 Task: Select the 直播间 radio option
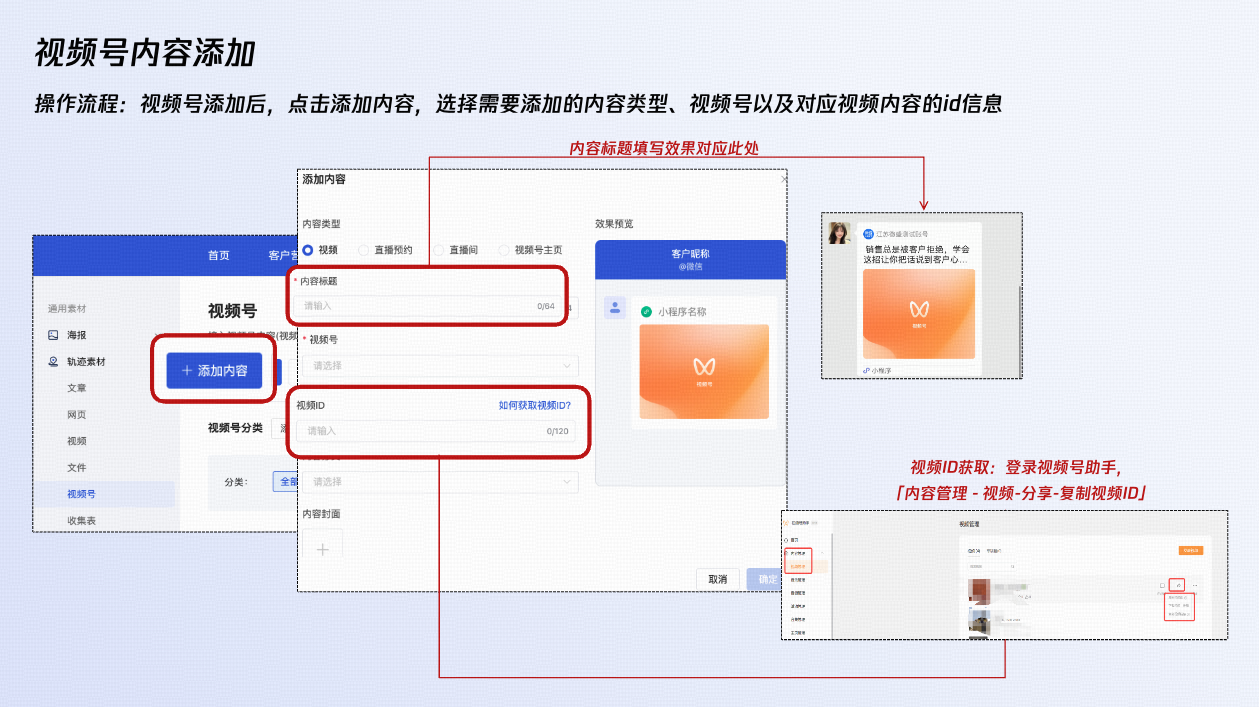click(439, 250)
